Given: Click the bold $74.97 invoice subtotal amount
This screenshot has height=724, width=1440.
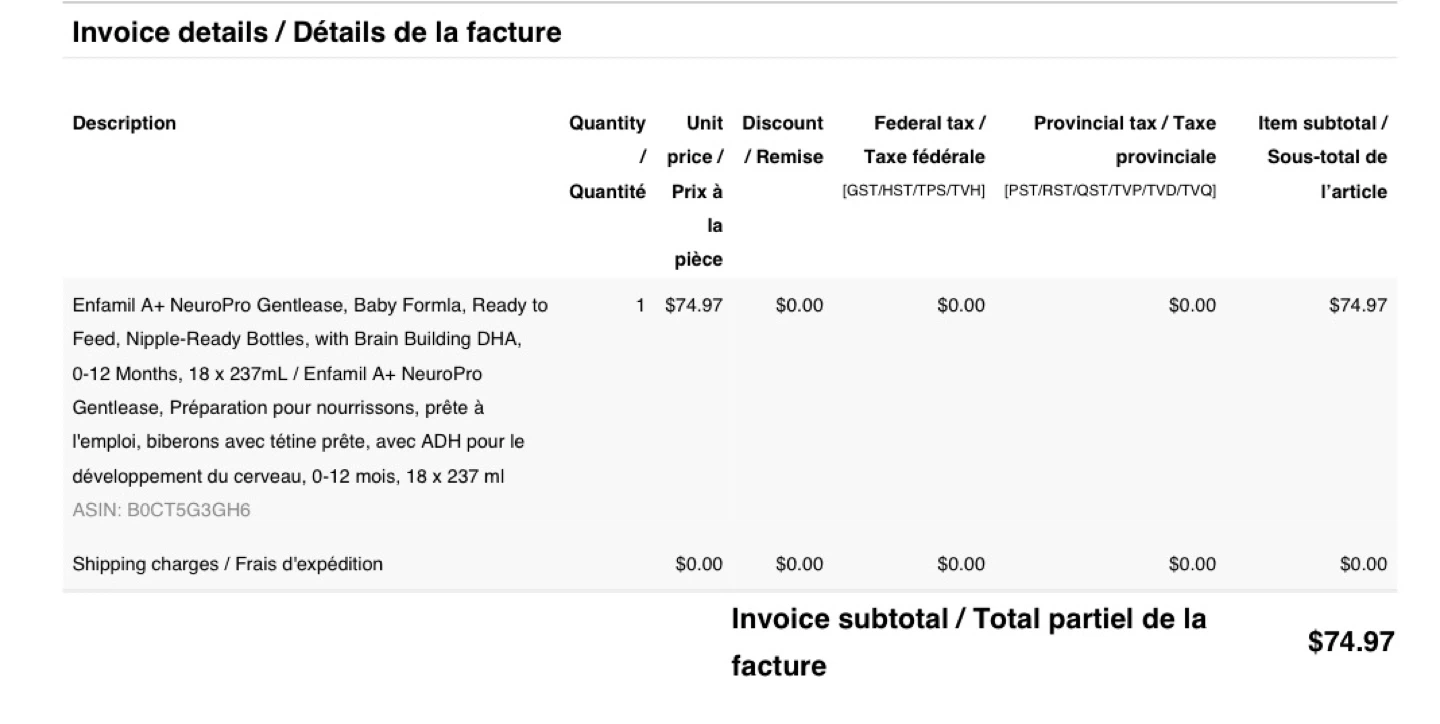Looking at the screenshot, I should (1350, 642).
